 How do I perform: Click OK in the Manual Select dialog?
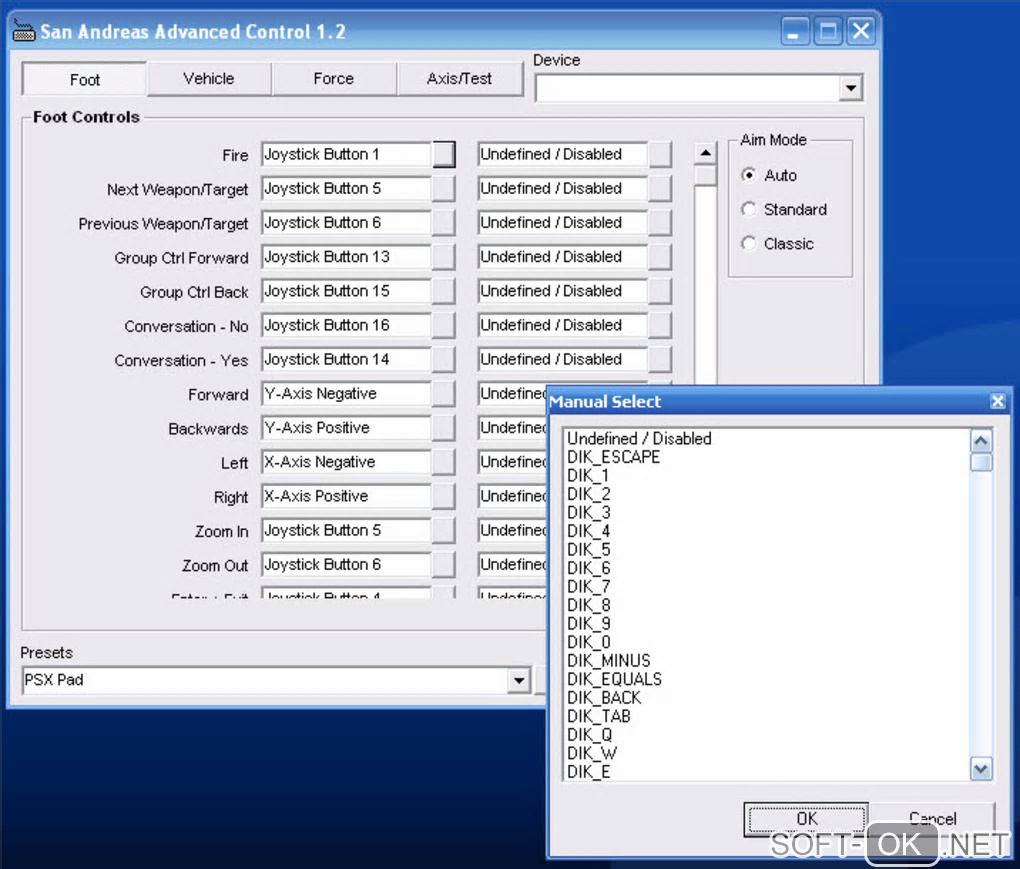point(806,819)
